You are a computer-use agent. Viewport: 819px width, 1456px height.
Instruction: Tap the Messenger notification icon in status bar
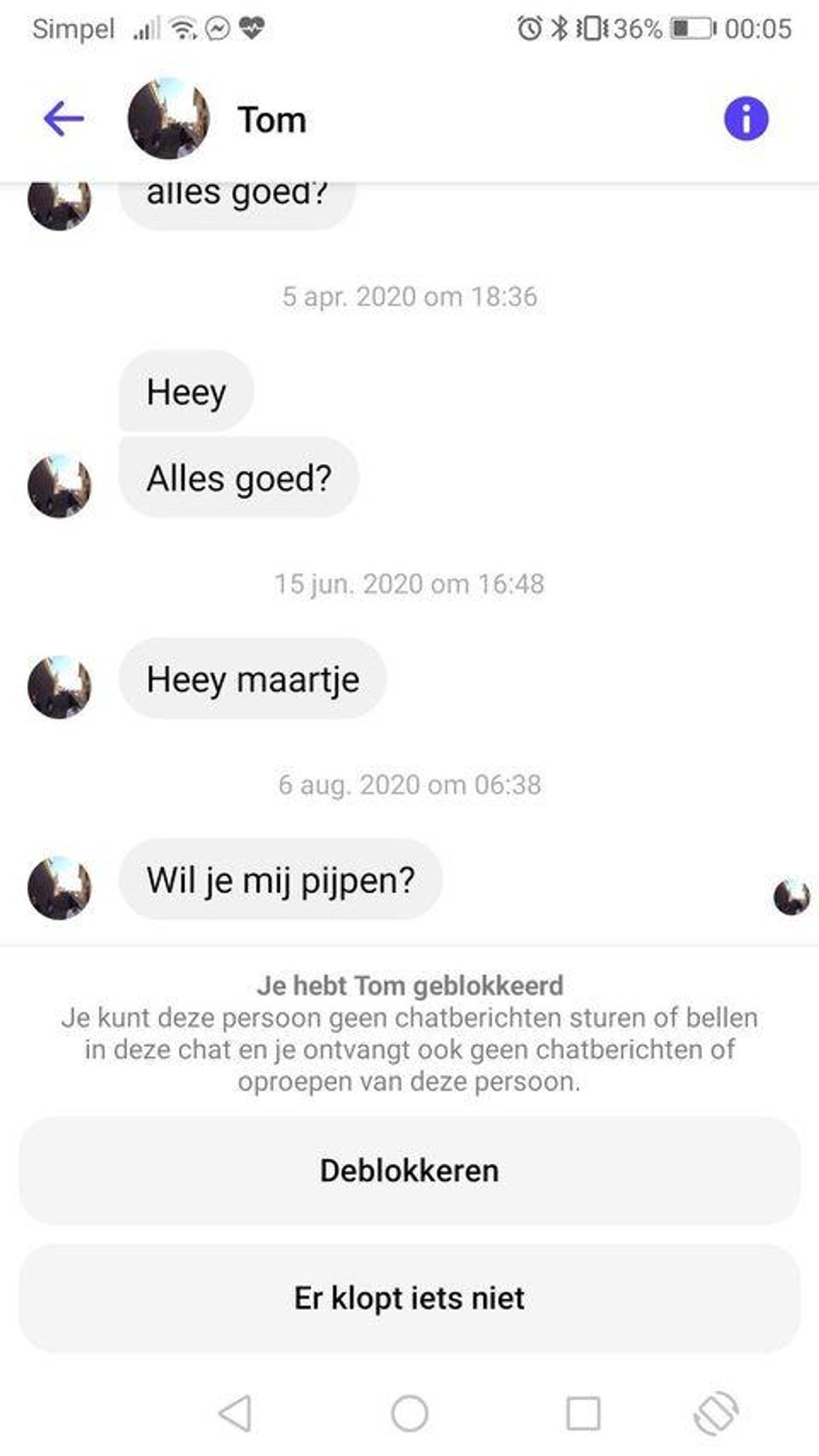[x=218, y=28]
